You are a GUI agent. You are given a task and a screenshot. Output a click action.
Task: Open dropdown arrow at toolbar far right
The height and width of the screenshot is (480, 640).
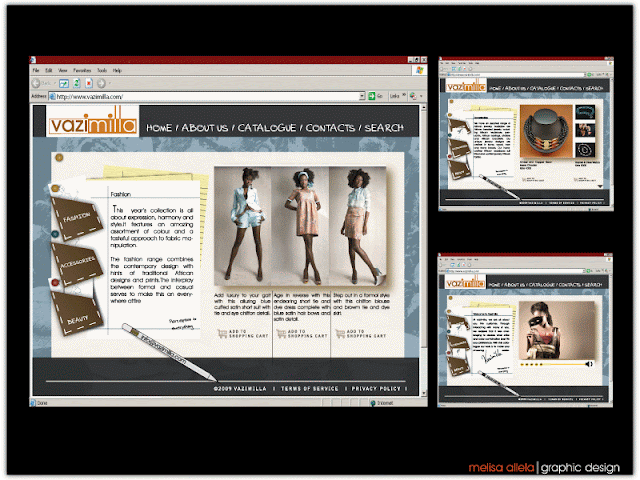(x=421, y=96)
